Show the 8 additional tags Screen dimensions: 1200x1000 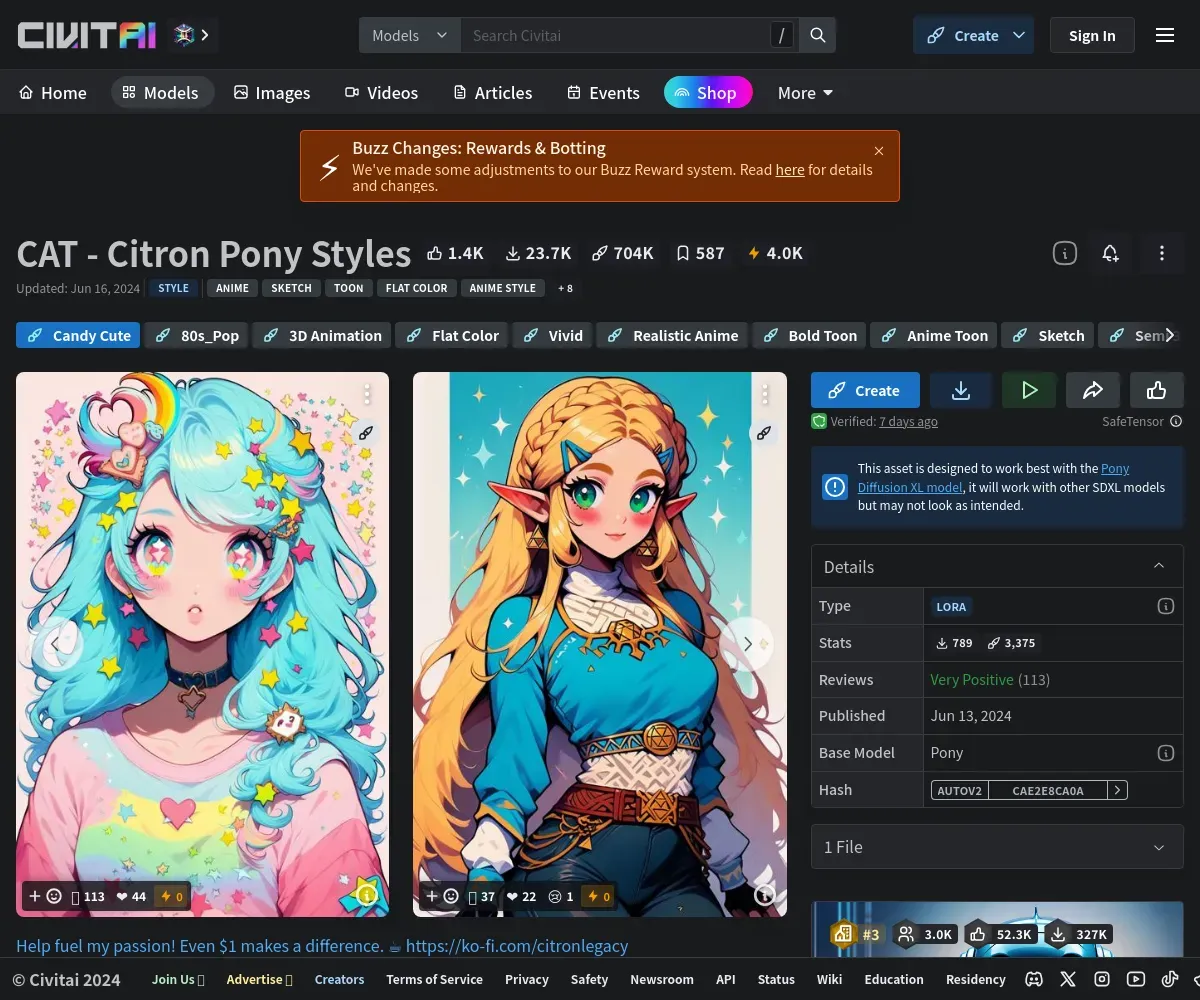point(565,288)
